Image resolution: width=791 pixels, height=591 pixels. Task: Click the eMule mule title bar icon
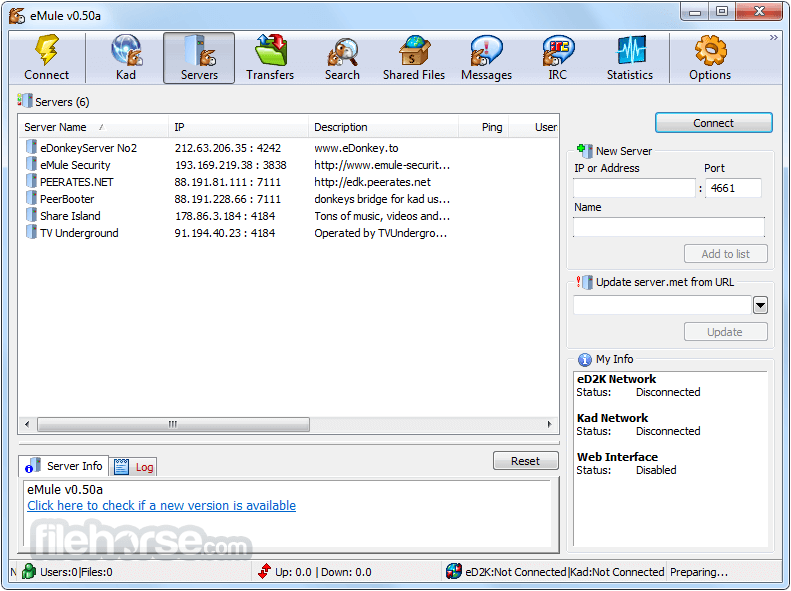17,16
